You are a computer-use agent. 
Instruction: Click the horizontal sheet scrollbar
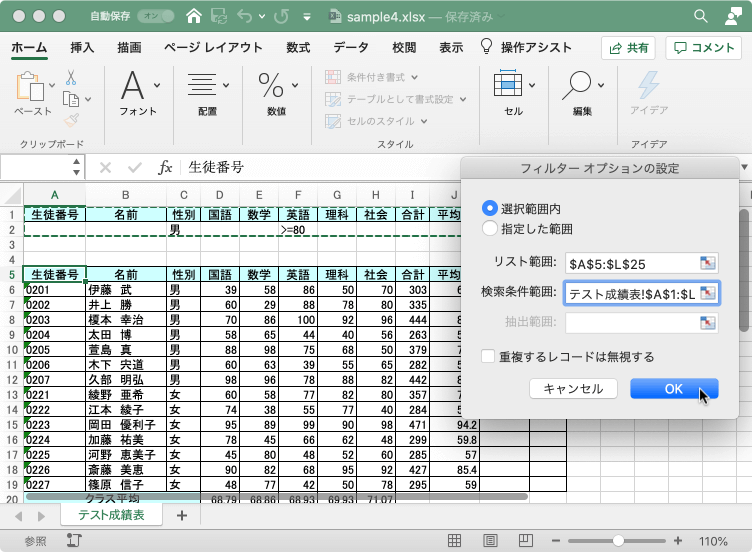tap(277, 497)
